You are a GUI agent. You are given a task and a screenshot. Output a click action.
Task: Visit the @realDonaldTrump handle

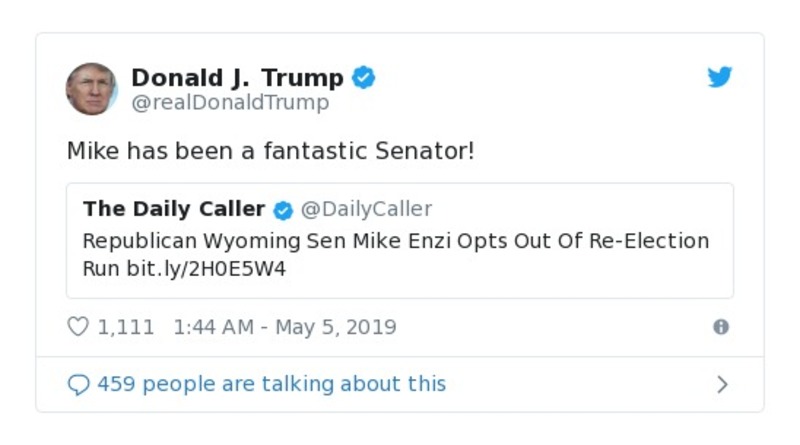click(230, 102)
